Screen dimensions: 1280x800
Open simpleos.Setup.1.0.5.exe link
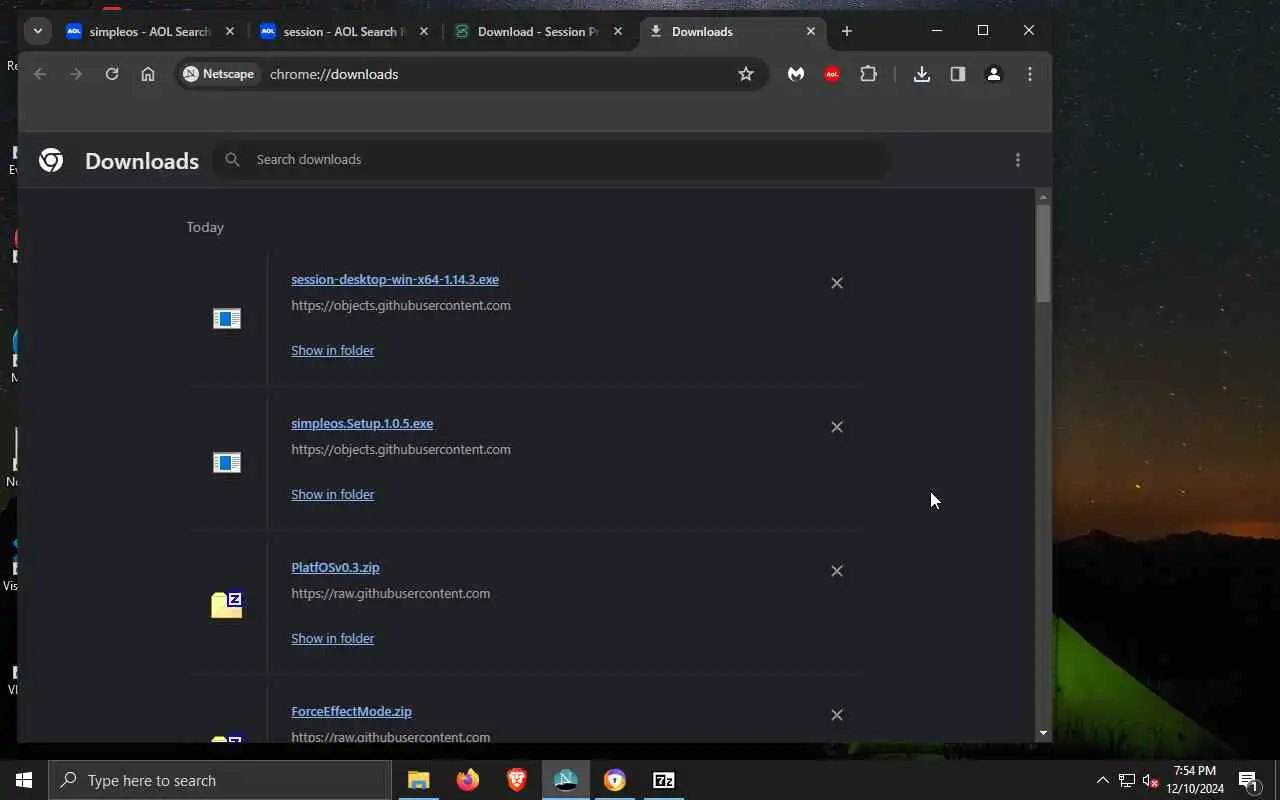pyautogui.click(x=362, y=424)
